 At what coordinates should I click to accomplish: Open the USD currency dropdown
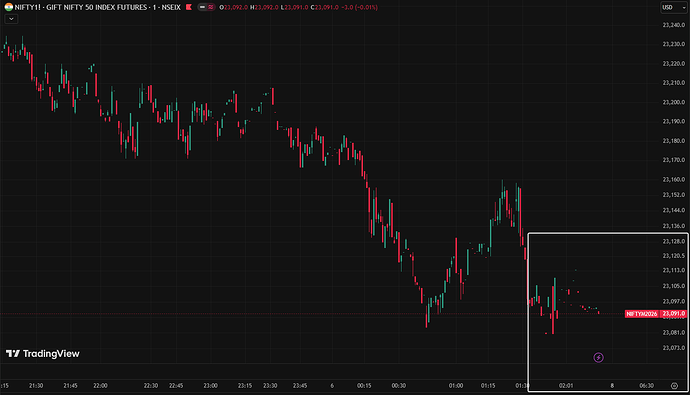[674, 7]
